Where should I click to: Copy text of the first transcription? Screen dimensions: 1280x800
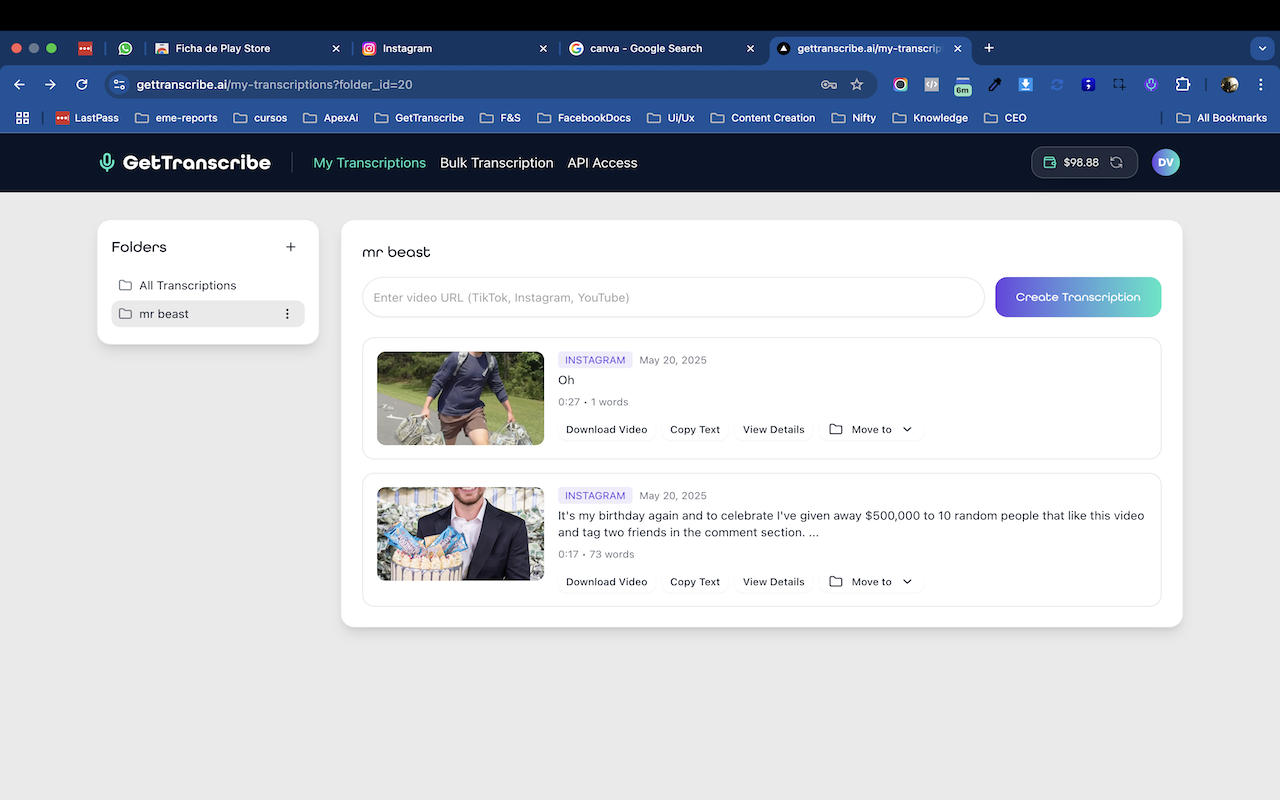coord(695,430)
